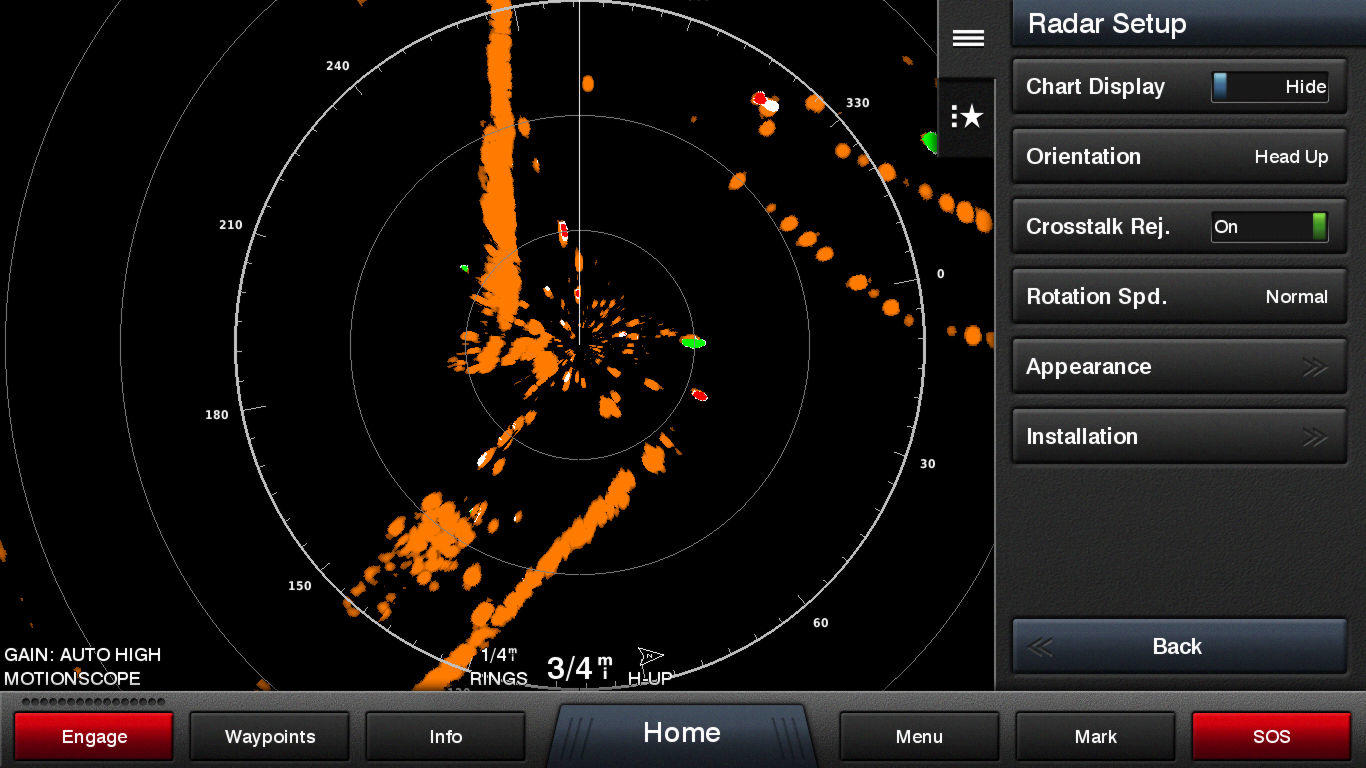Change Rotation Spd. from Normal
1366x768 pixels.
click(x=1179, y=297)
